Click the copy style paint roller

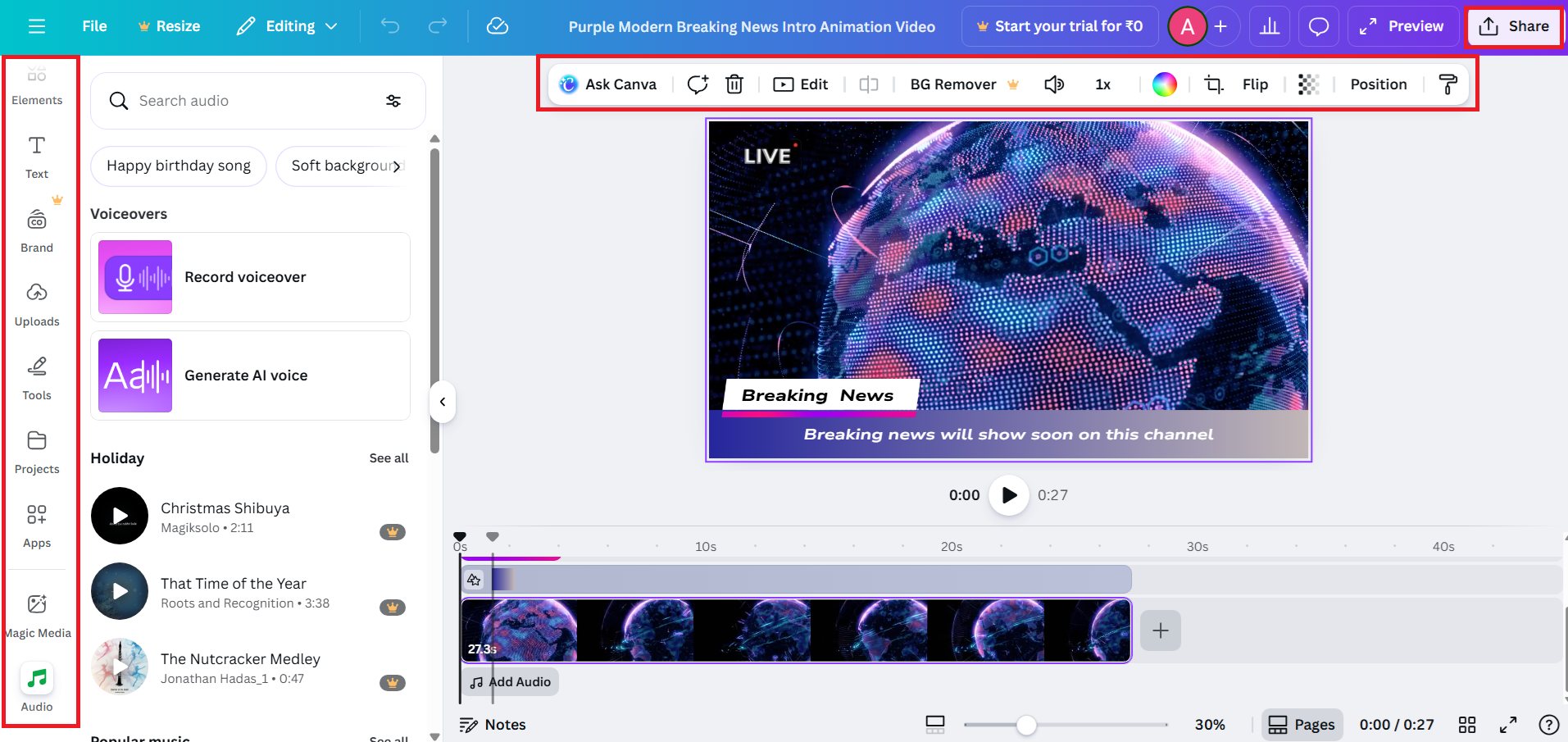pyautogui.click(x=1448, y=84)
